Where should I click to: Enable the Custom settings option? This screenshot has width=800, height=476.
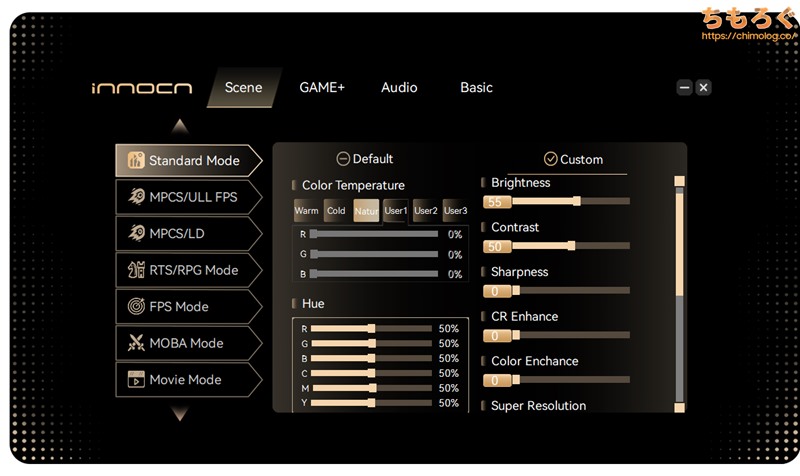550,159
